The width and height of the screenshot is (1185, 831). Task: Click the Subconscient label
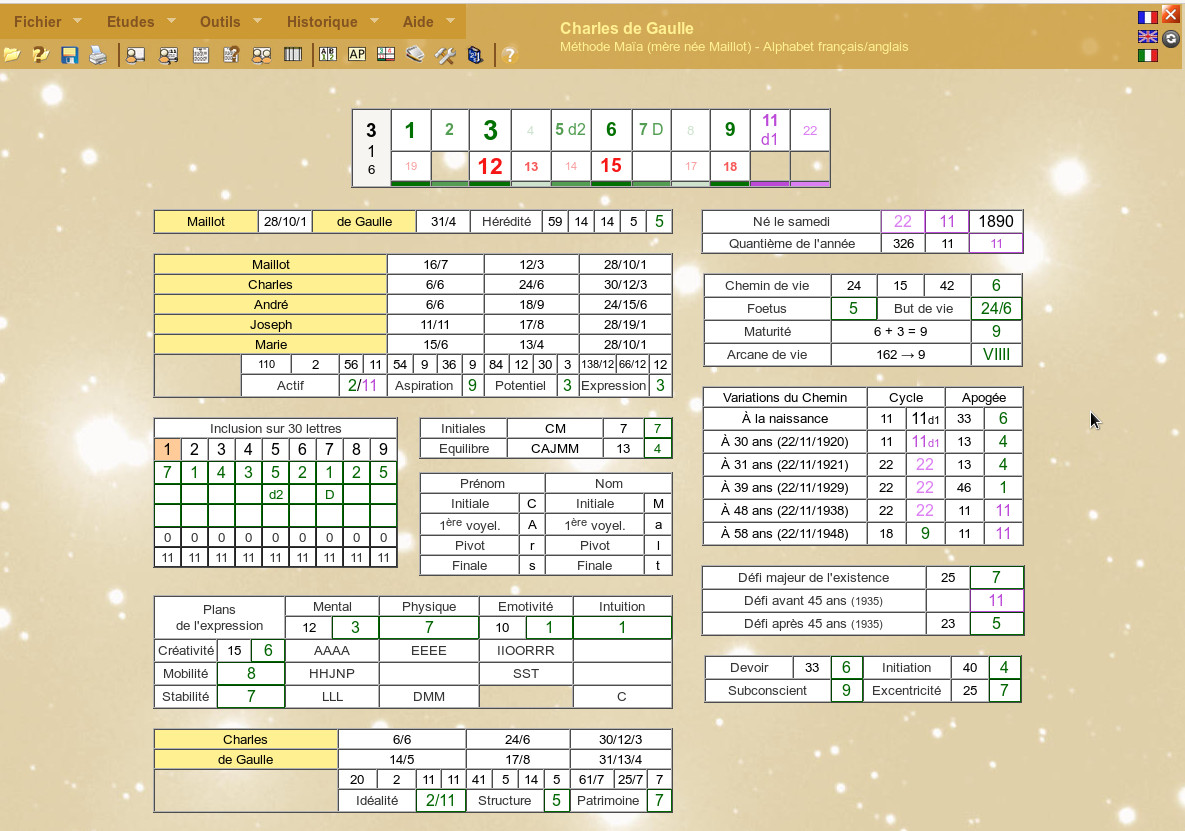(x=767, y=690)
